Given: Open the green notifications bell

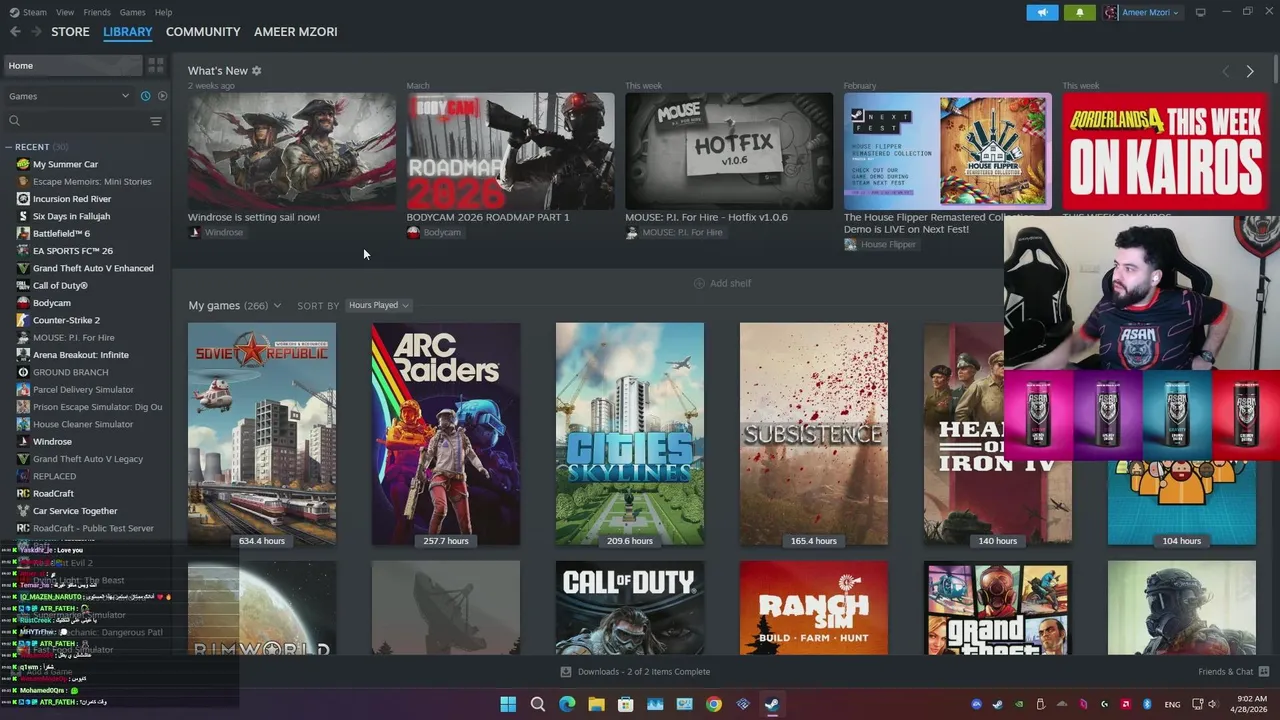Looking at the screenshot, I should [1080, 13].
